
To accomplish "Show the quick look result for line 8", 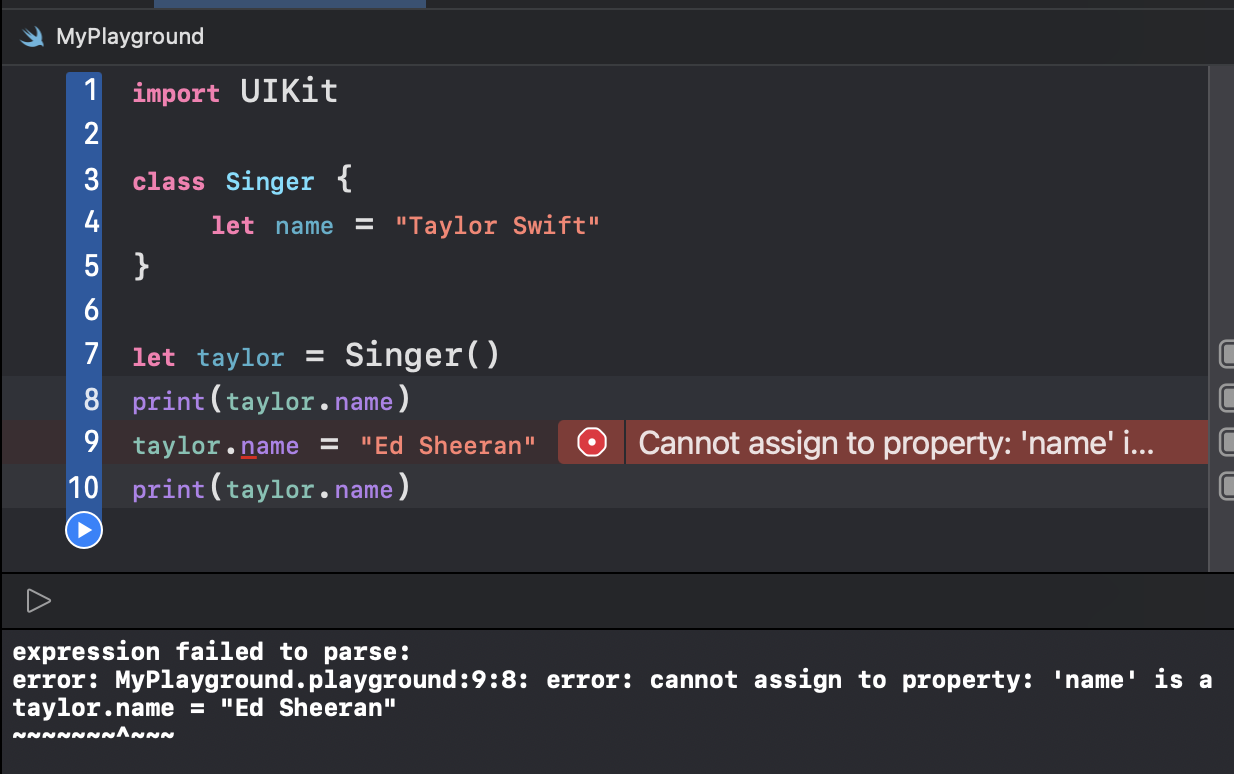I will click(x=1227, y=399).
